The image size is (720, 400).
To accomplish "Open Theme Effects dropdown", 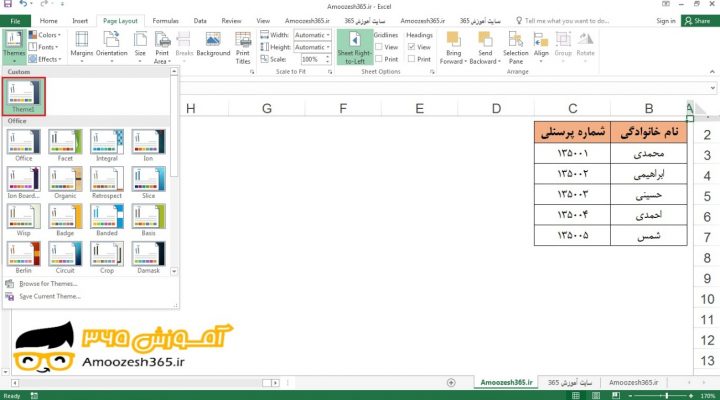I will coord(45,59).
